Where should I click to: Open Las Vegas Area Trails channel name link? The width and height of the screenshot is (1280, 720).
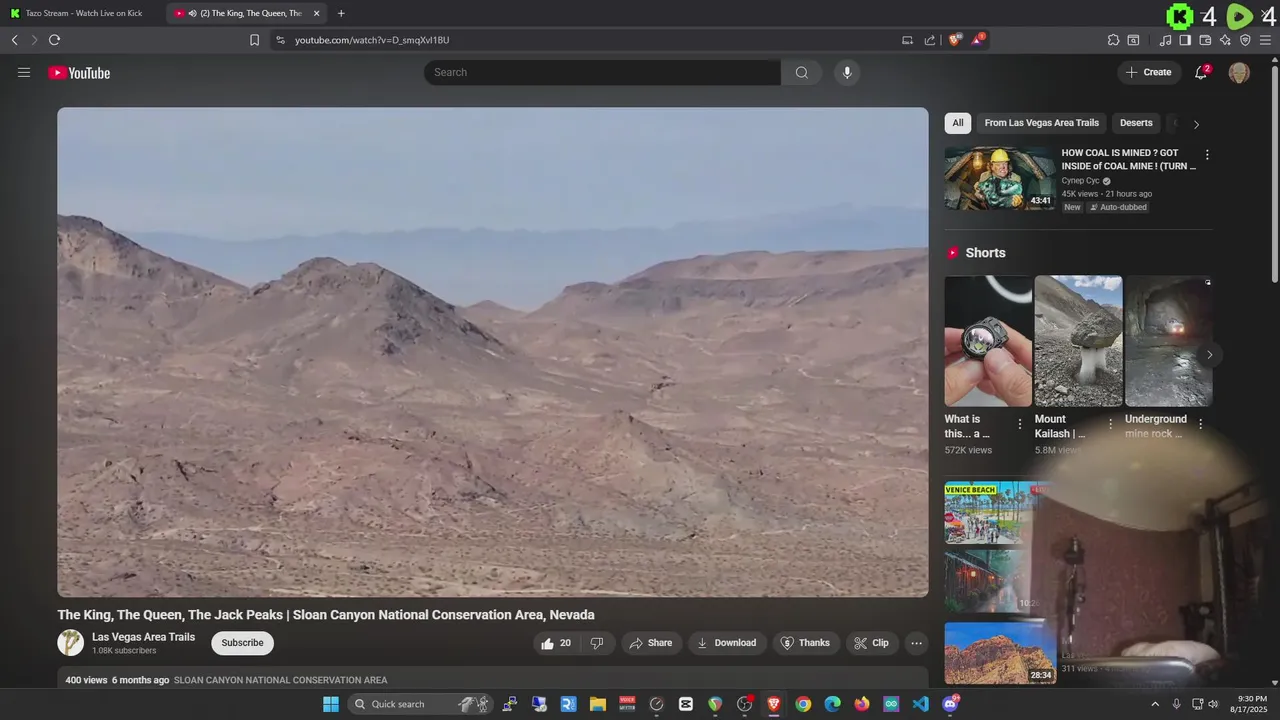[143, 637]
